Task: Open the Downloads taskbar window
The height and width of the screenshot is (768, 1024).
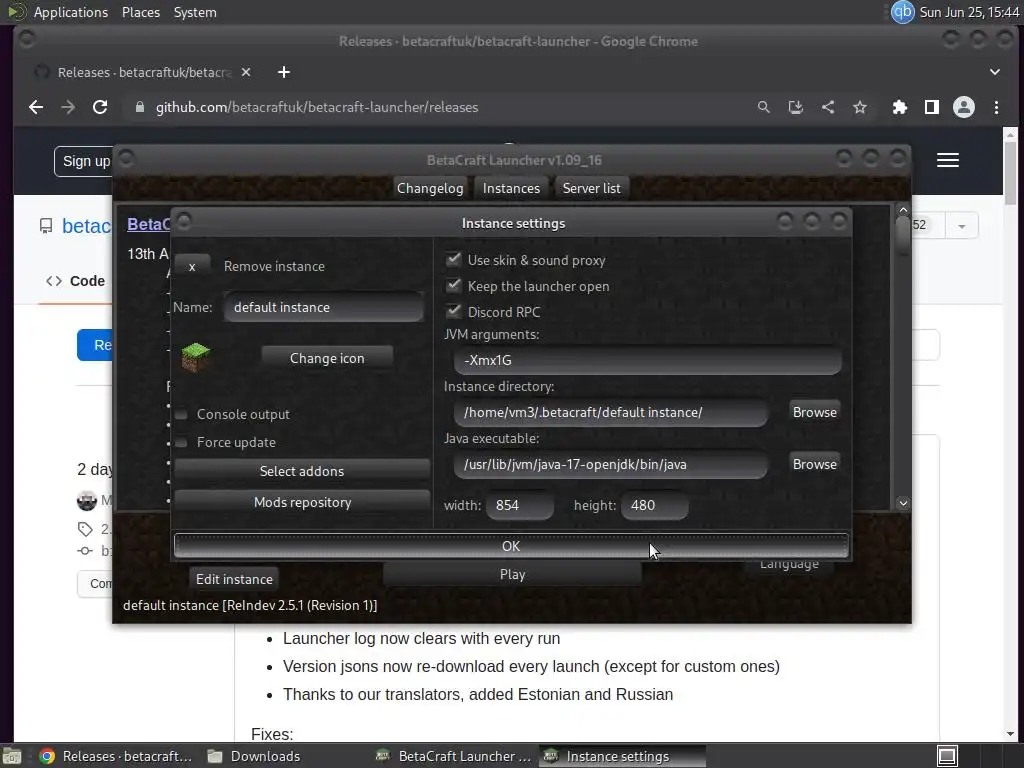Action: 255,756
